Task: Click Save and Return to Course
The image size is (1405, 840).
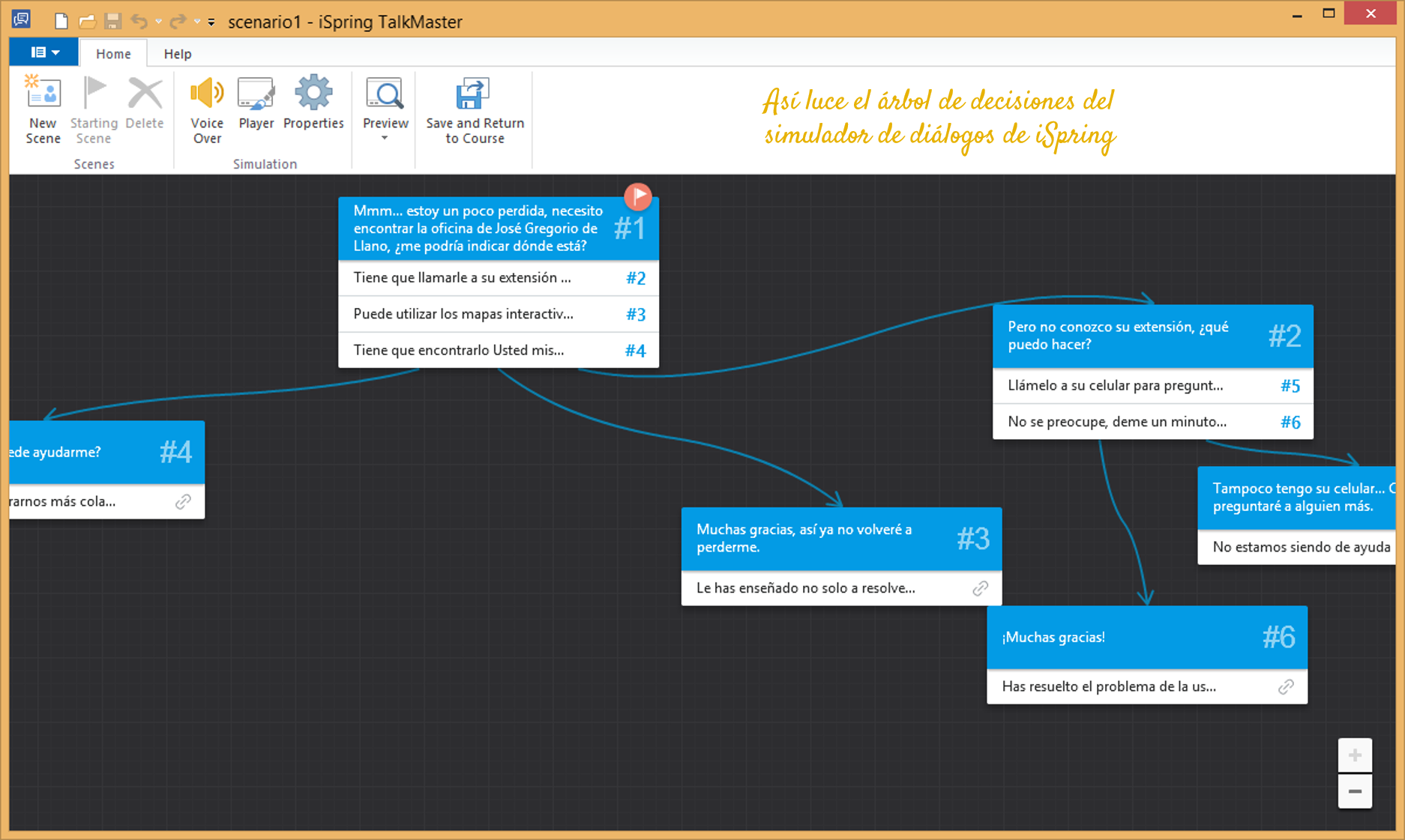Action: point(475,109)
